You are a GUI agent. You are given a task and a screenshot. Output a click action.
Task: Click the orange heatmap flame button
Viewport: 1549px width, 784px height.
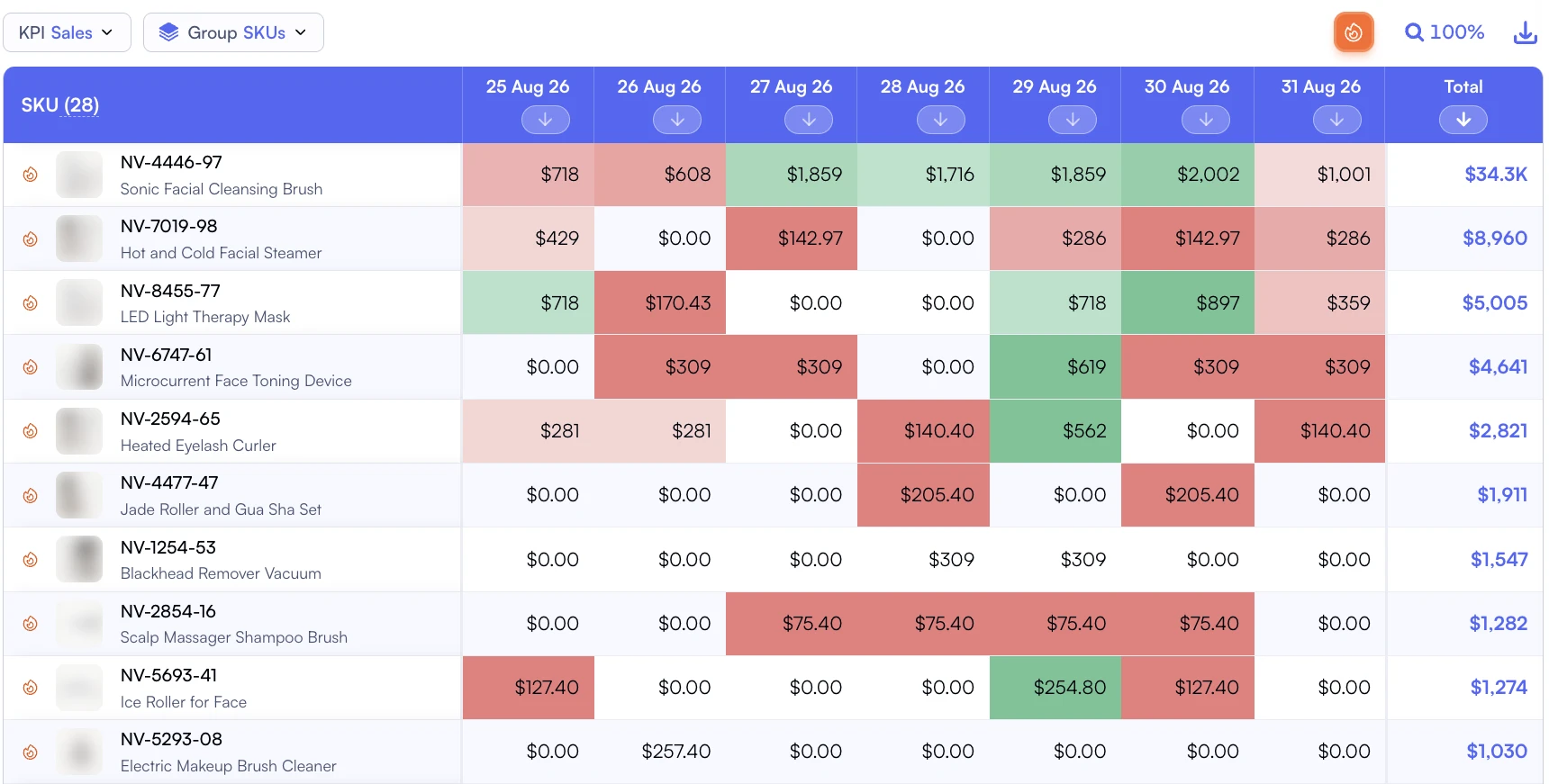coord(1353,32)
